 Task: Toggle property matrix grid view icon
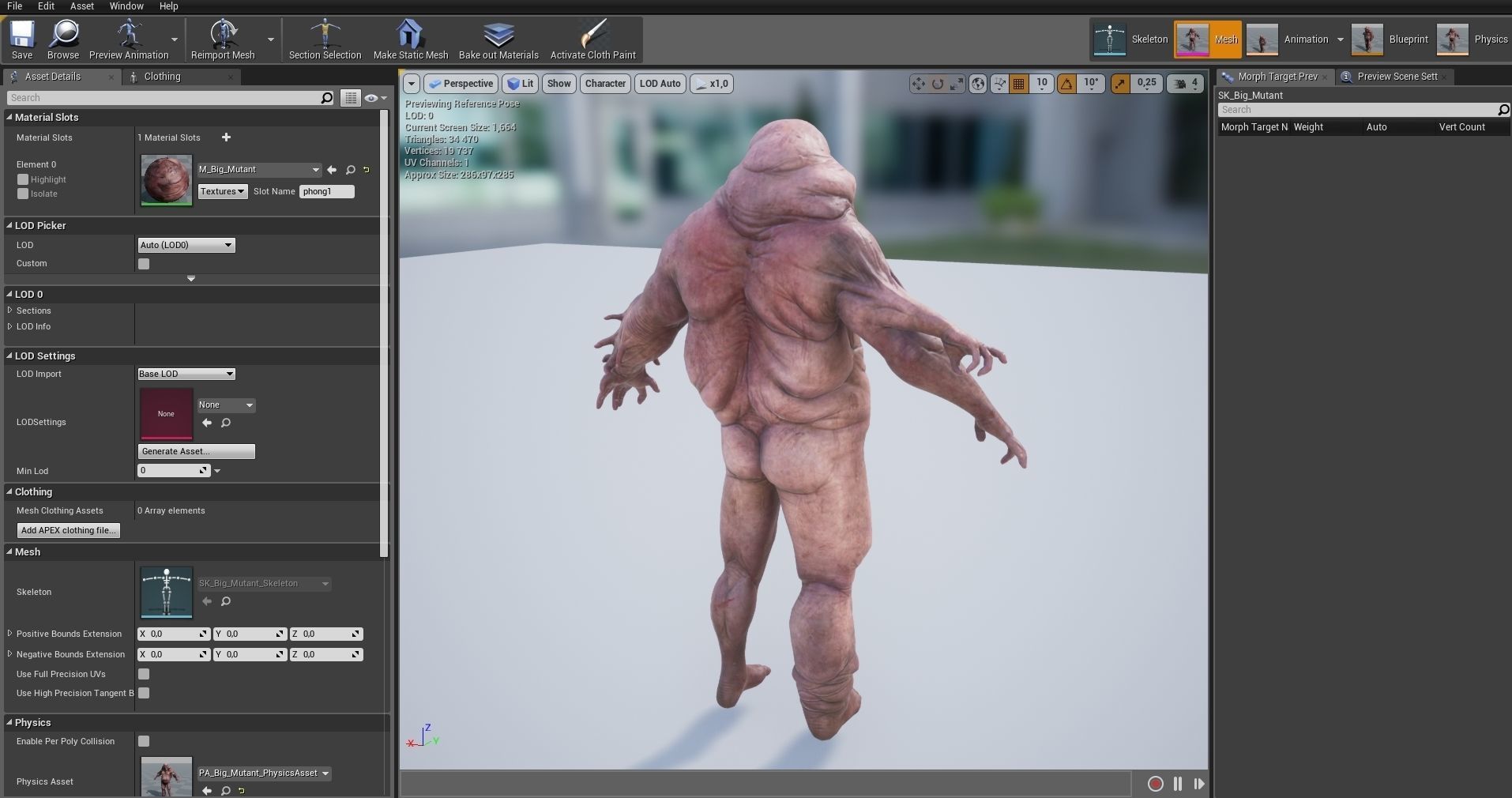point(351,98)
